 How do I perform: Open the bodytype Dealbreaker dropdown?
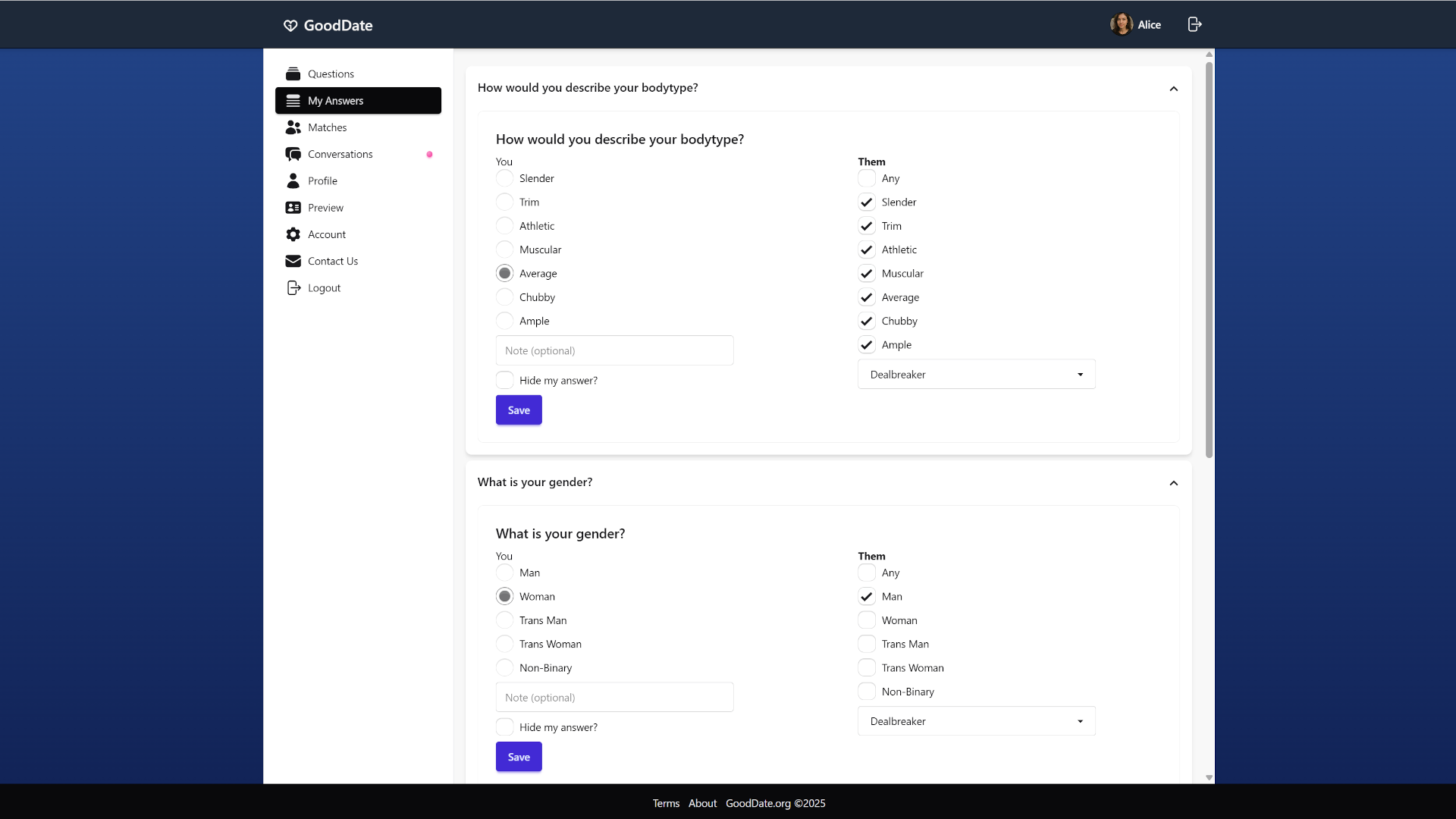click(x=976, y=374)
